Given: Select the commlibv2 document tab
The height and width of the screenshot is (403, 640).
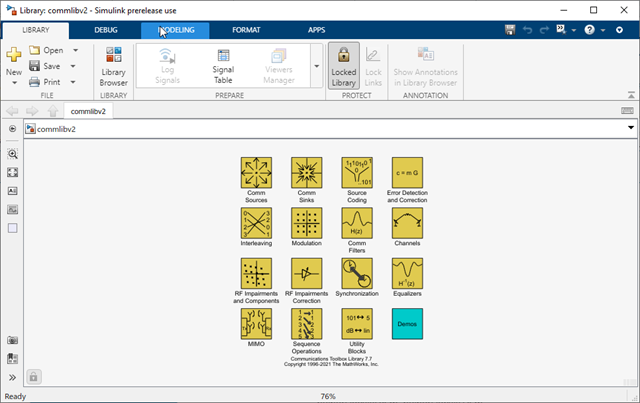Looking at the screenshot, I should coord(88,111).
